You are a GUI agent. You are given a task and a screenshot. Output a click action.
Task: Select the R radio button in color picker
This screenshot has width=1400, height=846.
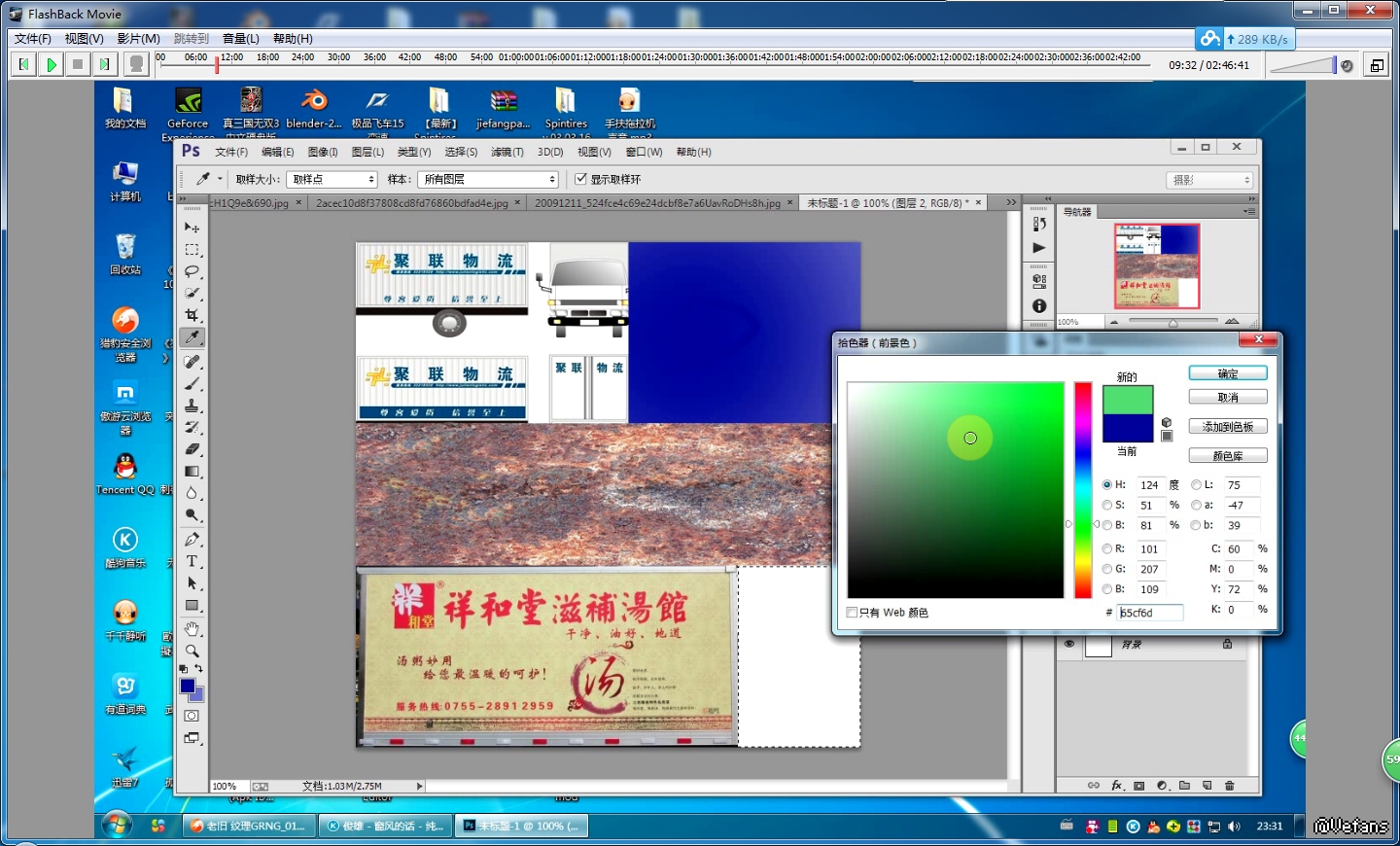point(1107,549)
